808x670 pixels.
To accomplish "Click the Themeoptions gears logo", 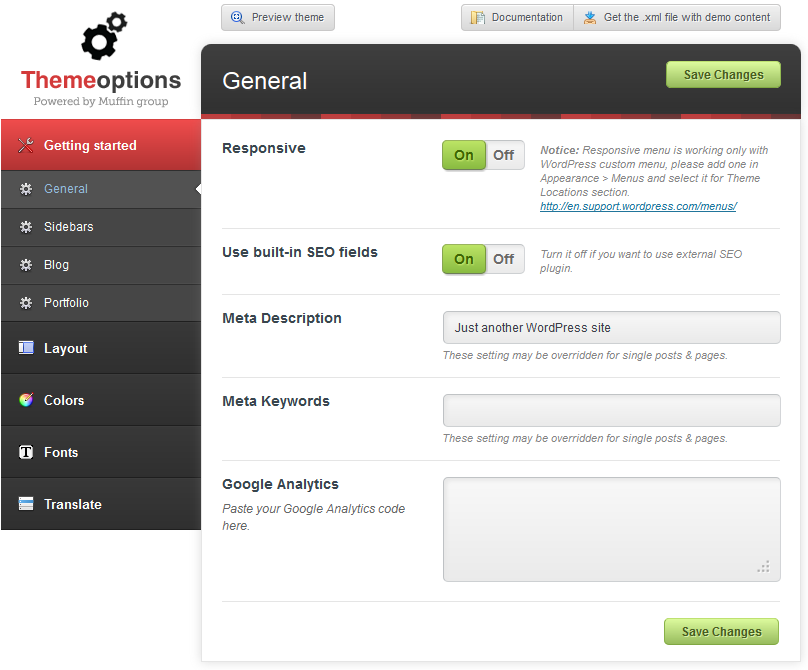I will pyautogui.click(x=104, y=36).
